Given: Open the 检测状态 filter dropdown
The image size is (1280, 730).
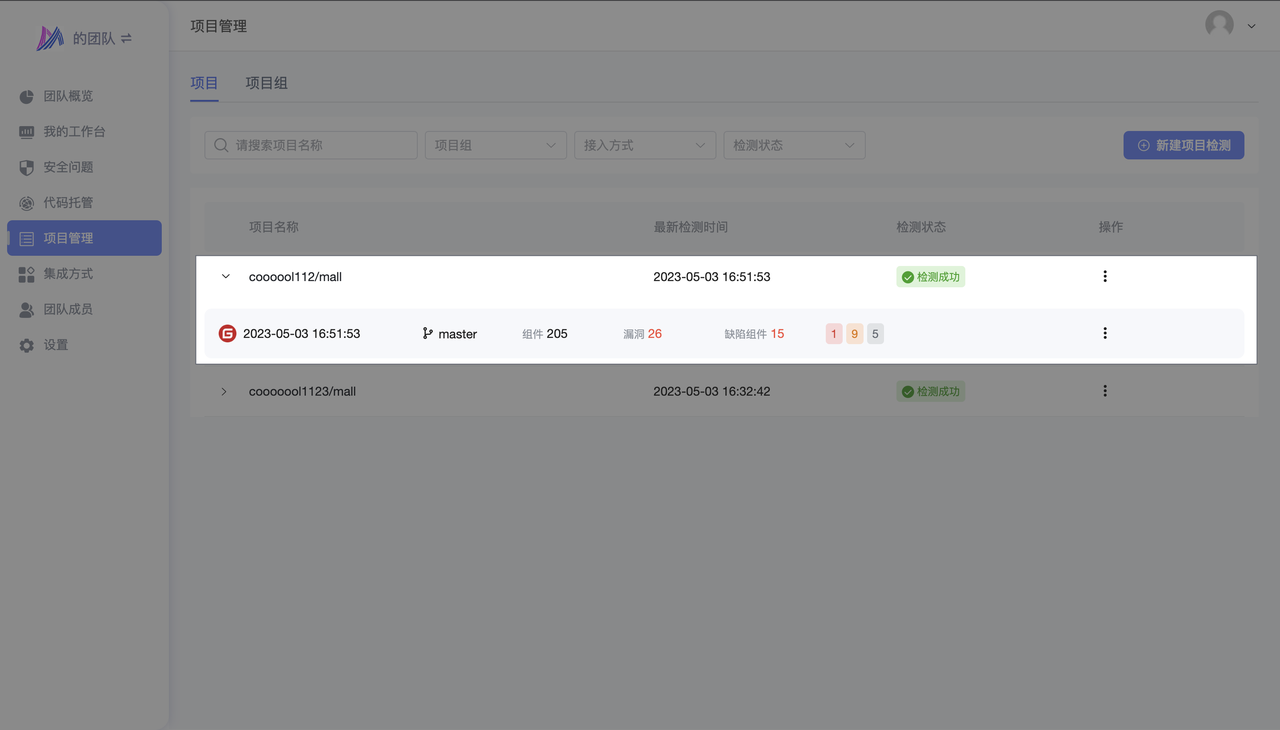Looking at the screenshot, I should click(x=793, y=145).
